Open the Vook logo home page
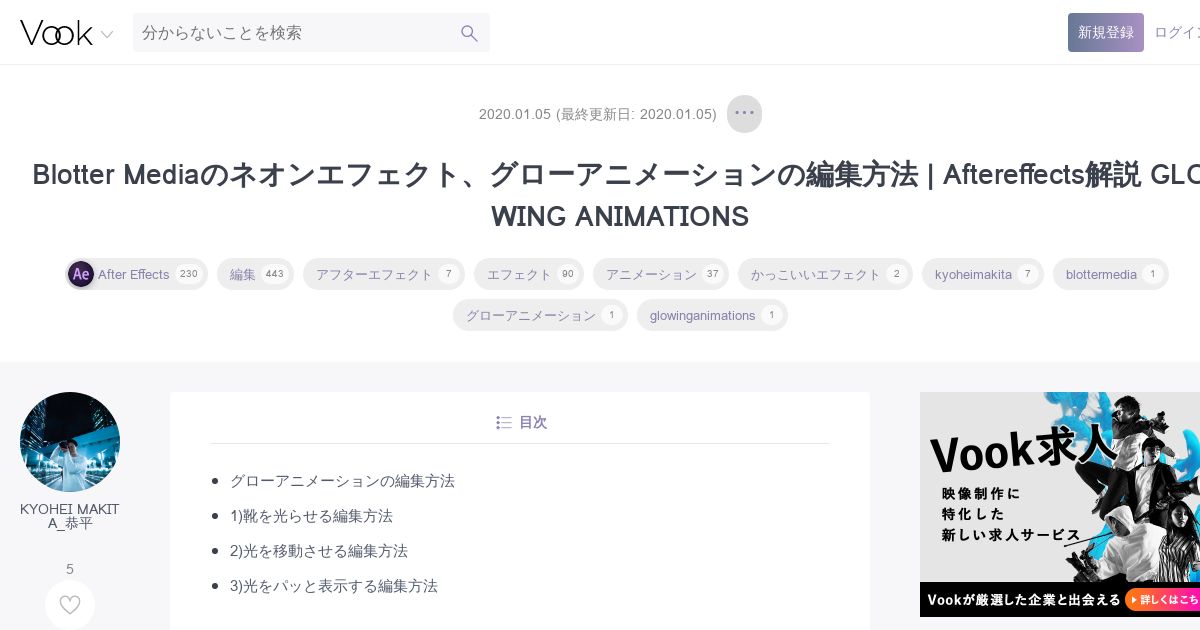The width and height of the screenshot is (1200, 630). [56, 33]
